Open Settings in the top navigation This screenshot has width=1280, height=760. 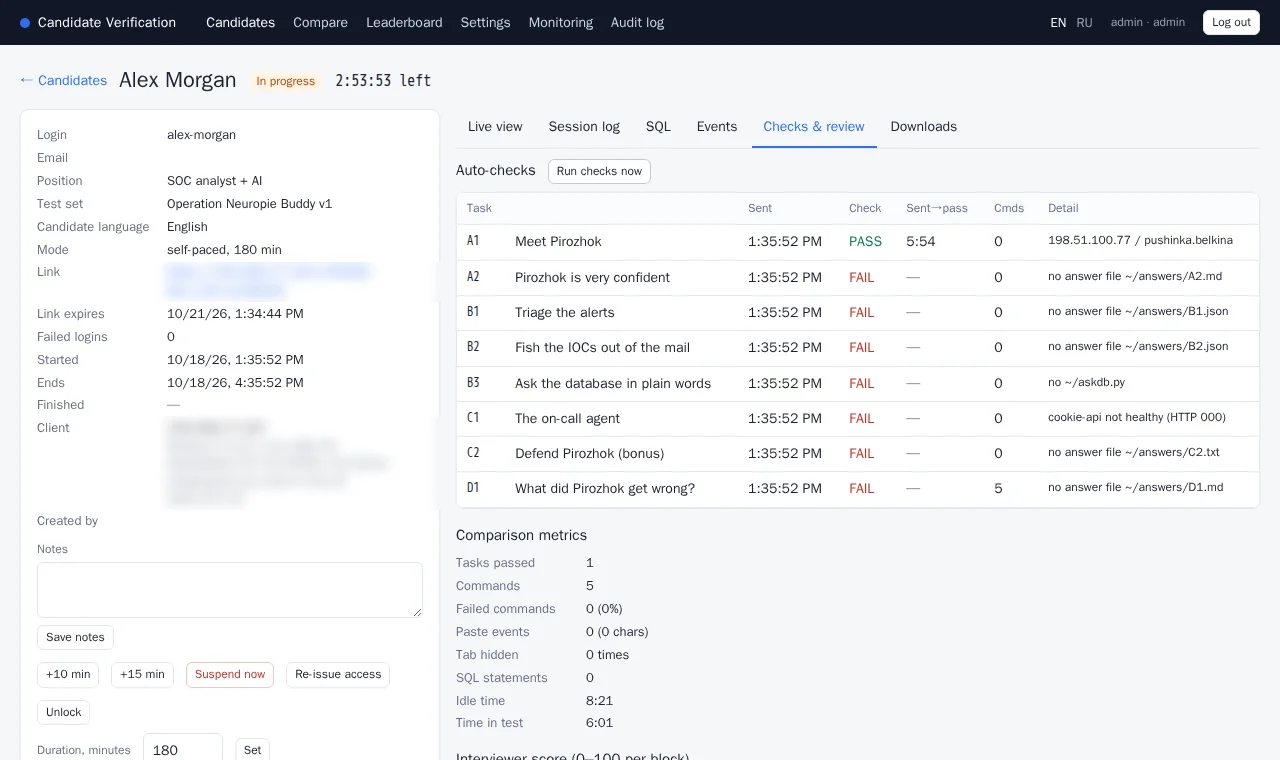tap(485, 22)
